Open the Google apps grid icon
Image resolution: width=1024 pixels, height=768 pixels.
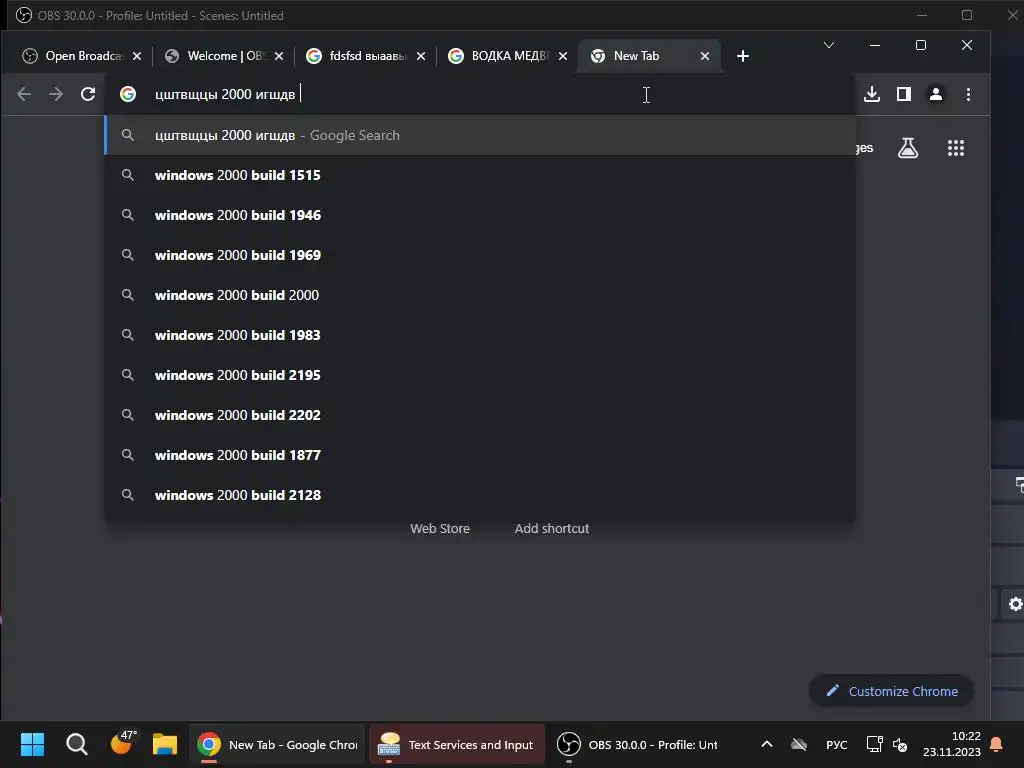pyautogui.click(x=956, y=148)
